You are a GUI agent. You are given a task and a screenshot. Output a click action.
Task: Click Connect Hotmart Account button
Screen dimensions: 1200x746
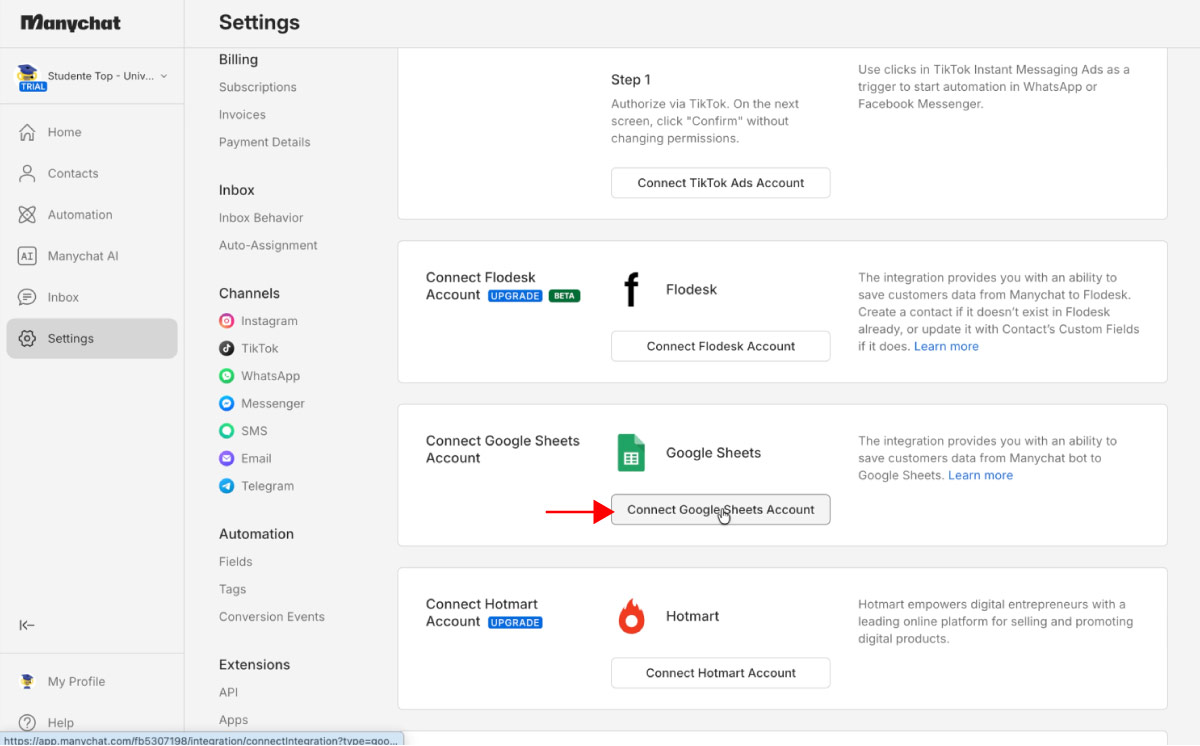721,673
